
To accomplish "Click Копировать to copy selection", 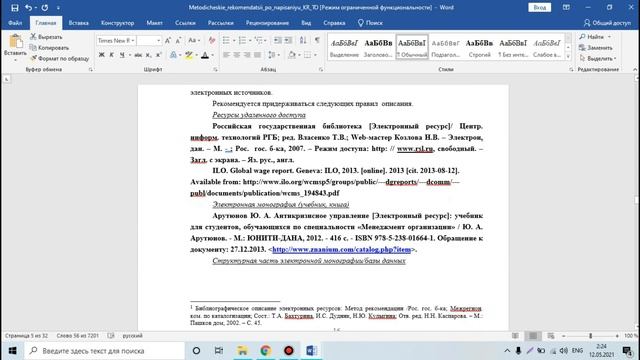I will [x=49, y=48].
